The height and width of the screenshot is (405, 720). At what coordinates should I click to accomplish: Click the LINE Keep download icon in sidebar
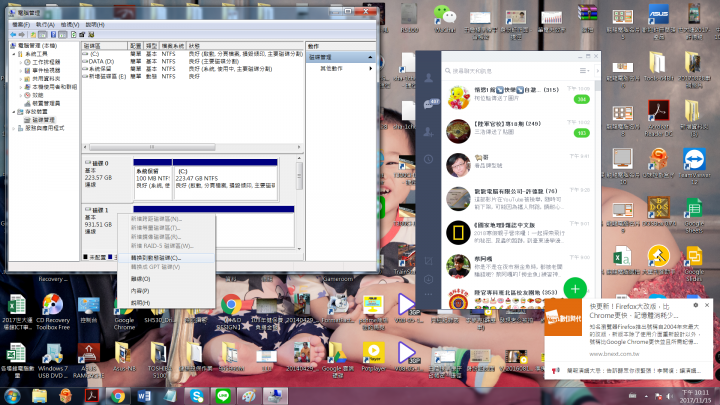pos(428,279)
